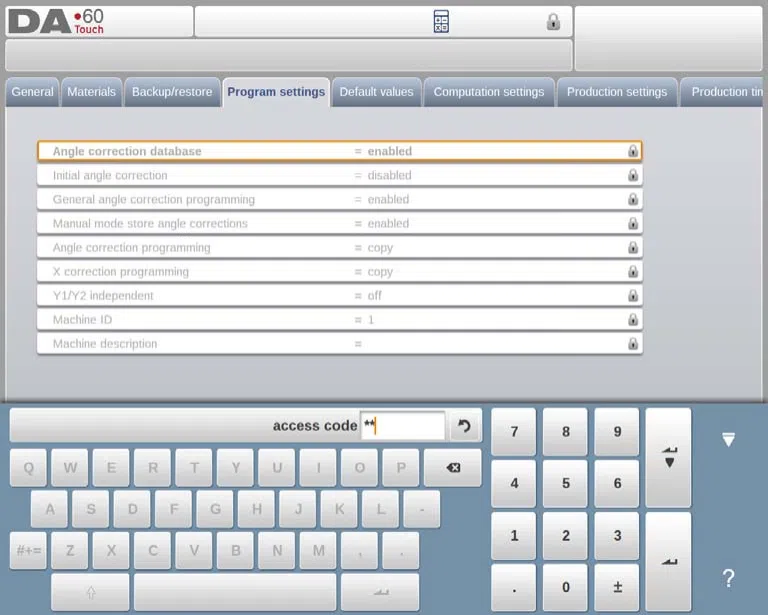Tap the #+= symbols key
This screenshot has width=768, height=615.
point(28,551)
